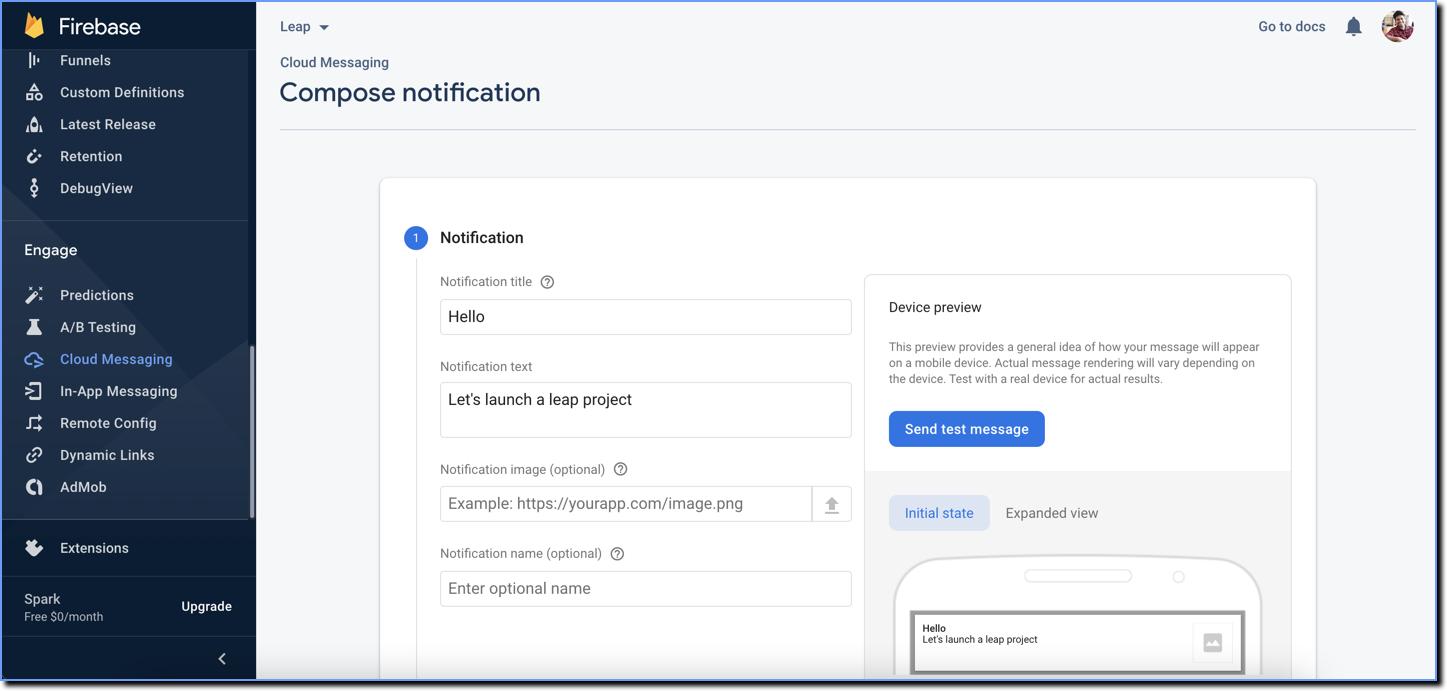Image resolution: width=1447 pixels, height=691 pixels.
Task: Click the DebugView icon in sidebar
Action: (x=34, y=188)
